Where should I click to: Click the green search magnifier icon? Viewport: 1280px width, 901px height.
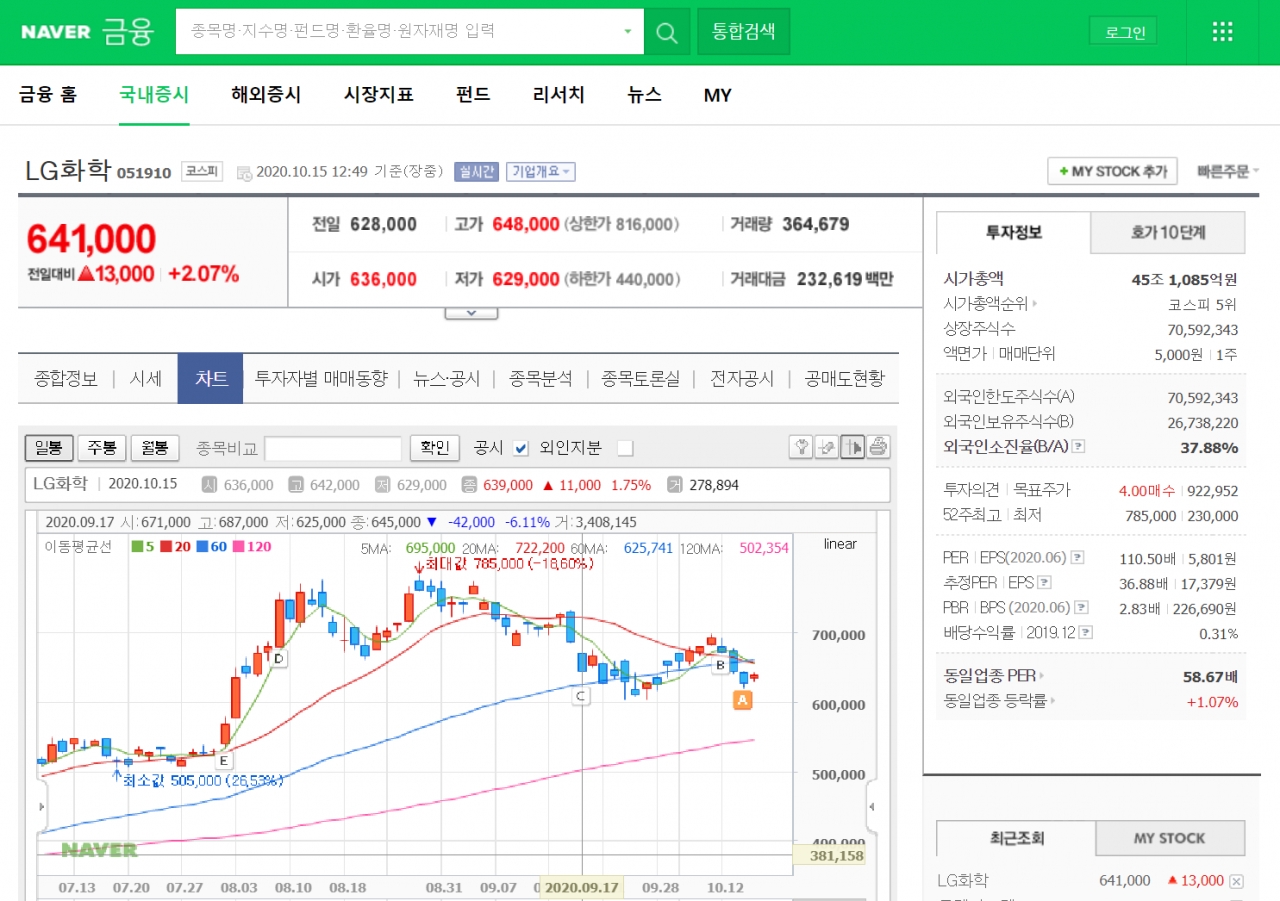[x=666, y=31]
